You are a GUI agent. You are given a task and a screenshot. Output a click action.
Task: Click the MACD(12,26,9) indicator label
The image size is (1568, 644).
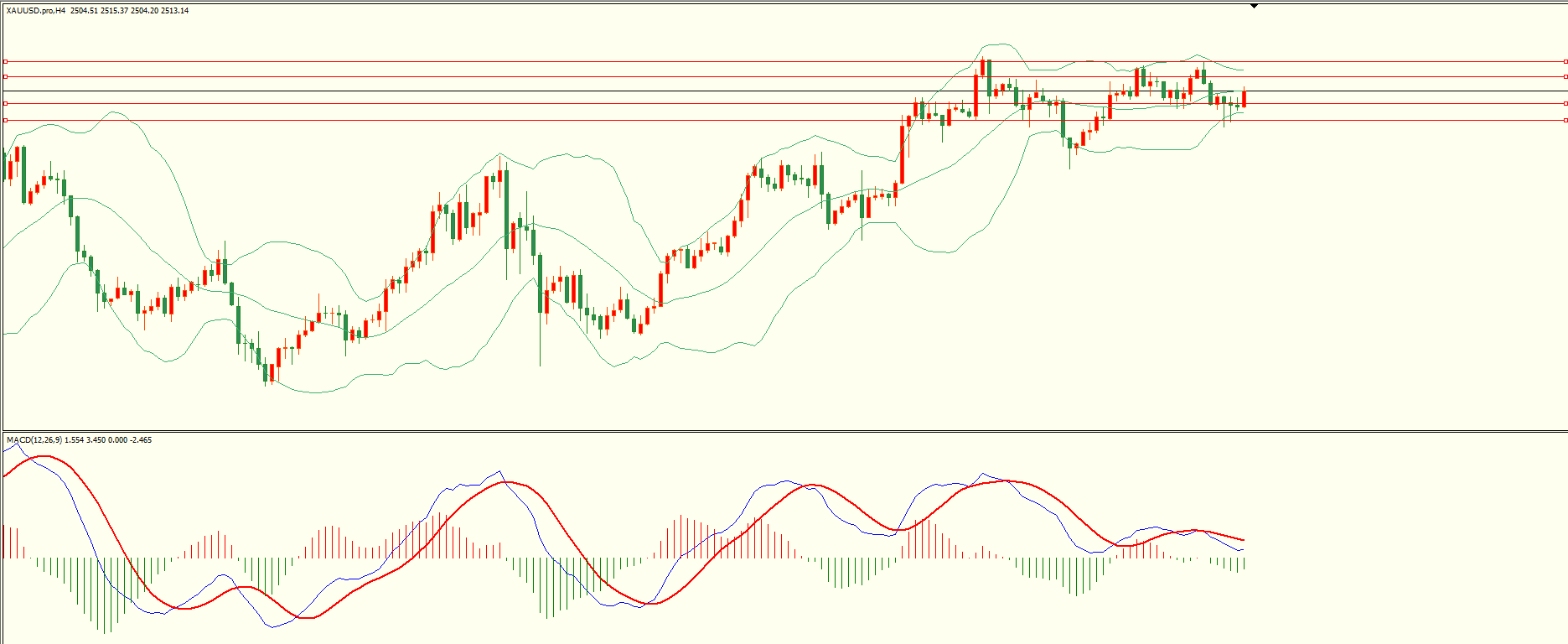tap(34, 440)
